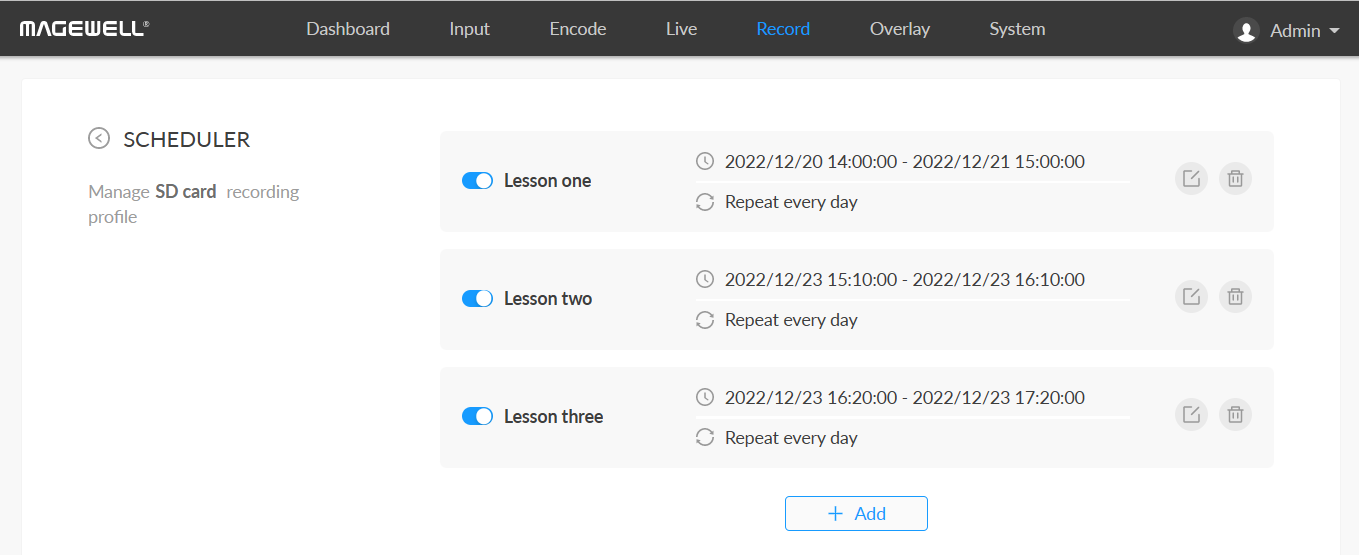The width and height of the screenshot is (1359, 555).
Task: Add a new schedule
Action: coord(856,513)
